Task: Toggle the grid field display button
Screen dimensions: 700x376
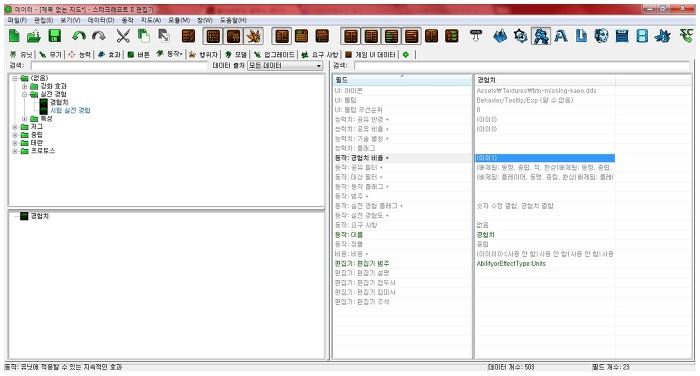Action: [371, 36]
